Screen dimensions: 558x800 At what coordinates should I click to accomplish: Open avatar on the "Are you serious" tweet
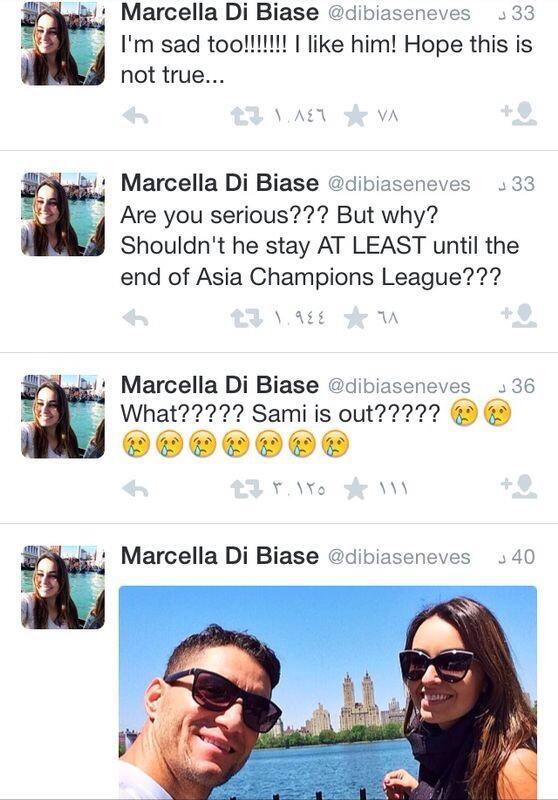[x=63, y=214]
